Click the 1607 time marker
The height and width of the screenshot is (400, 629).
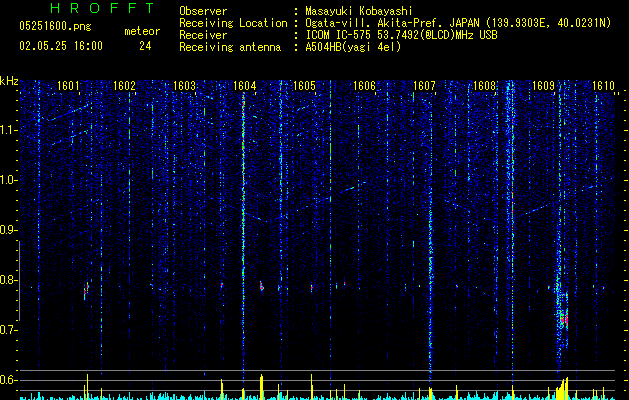click(424, 85)
